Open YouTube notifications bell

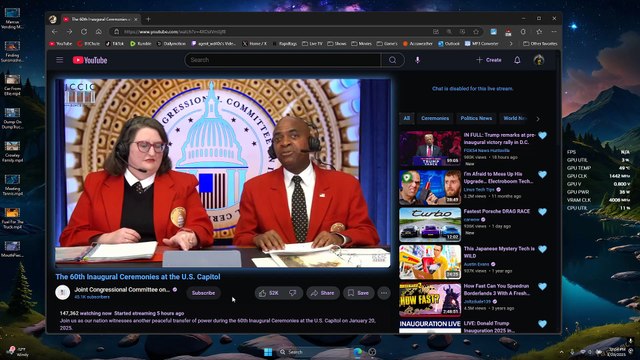point(517,60)
